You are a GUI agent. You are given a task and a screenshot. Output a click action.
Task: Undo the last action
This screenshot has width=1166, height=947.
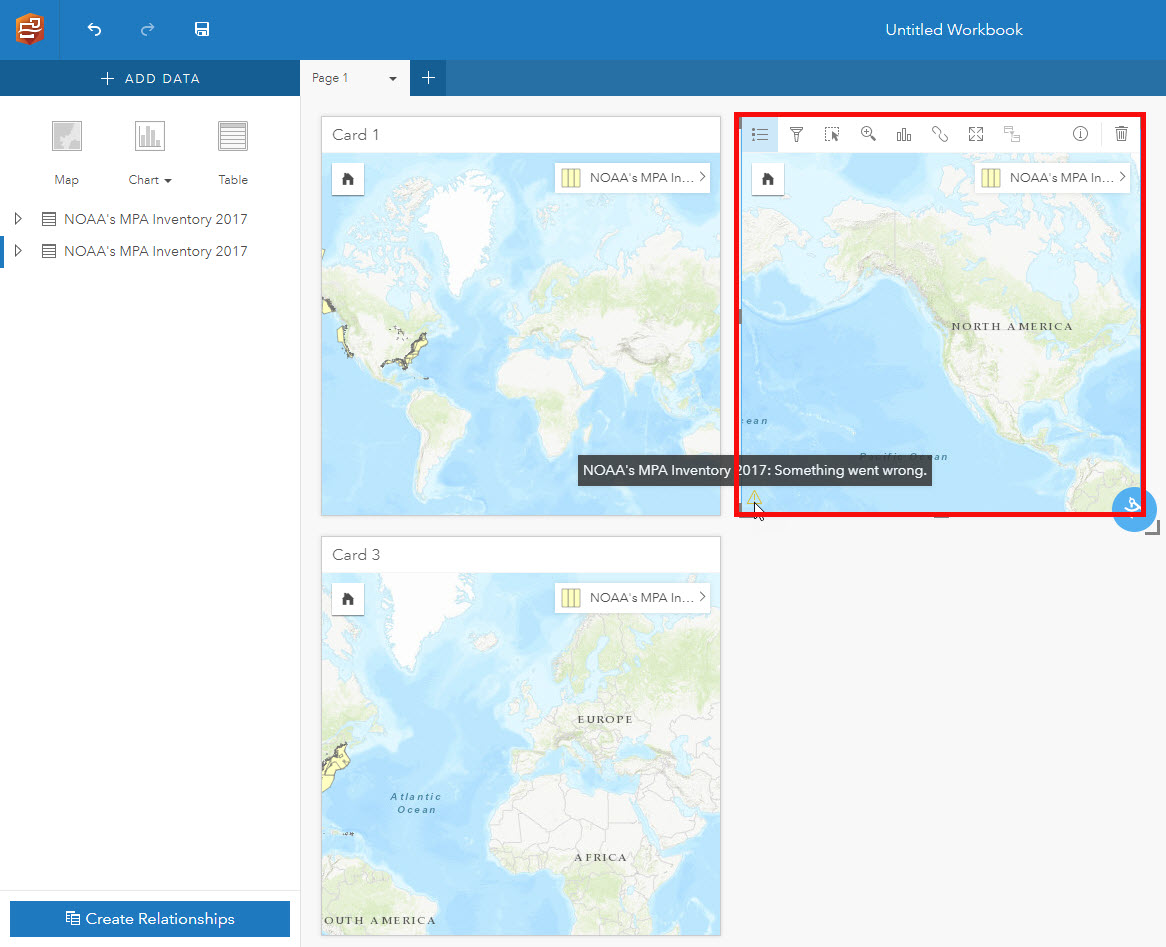(94, 29)
